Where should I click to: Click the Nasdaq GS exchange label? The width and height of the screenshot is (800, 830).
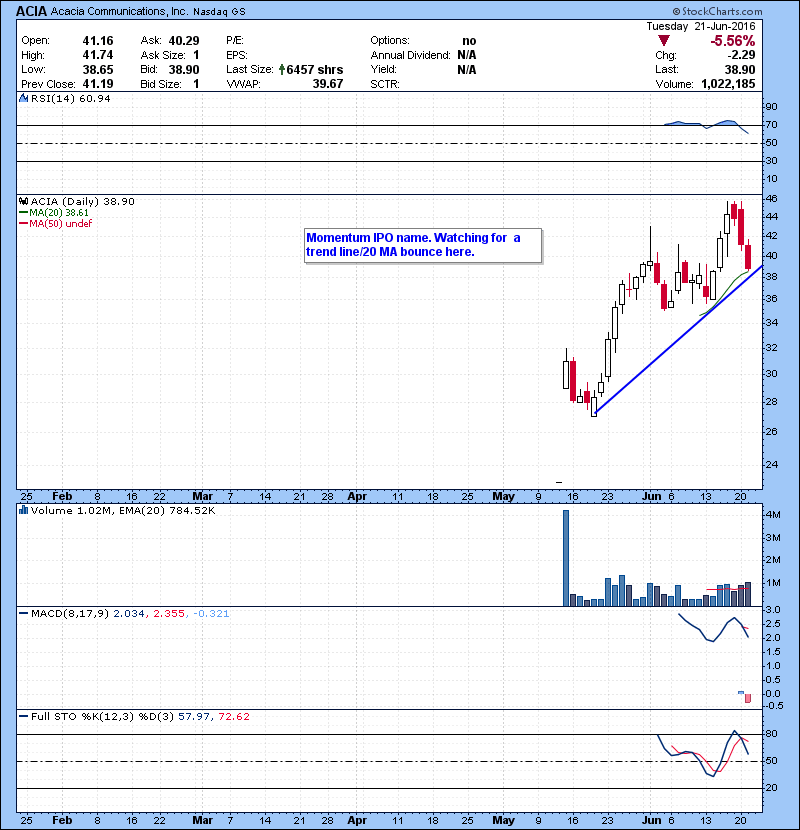point(219,12)
